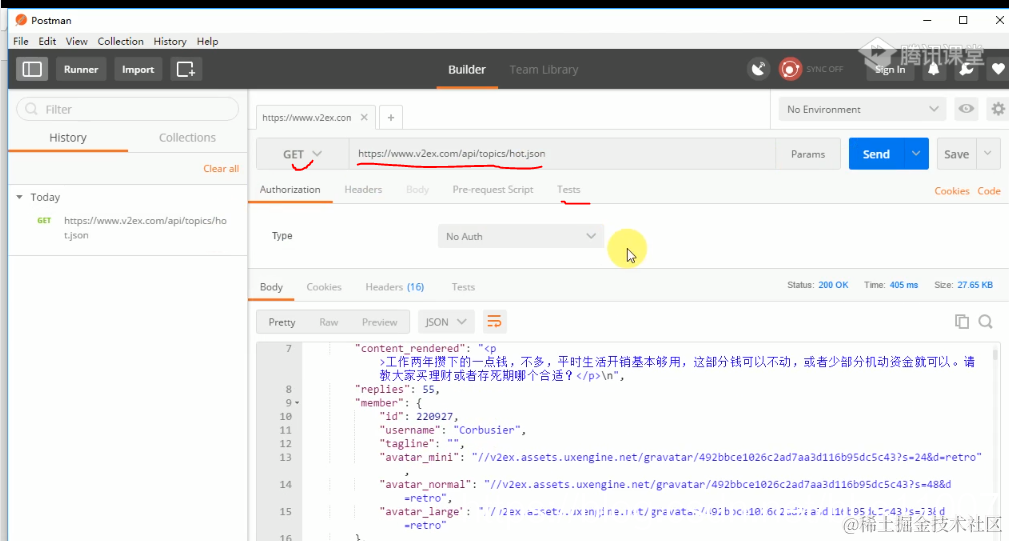The height and width of the screenshot is (541, 1009).
Task: Open manage environments gear icon
Action: 997,109
